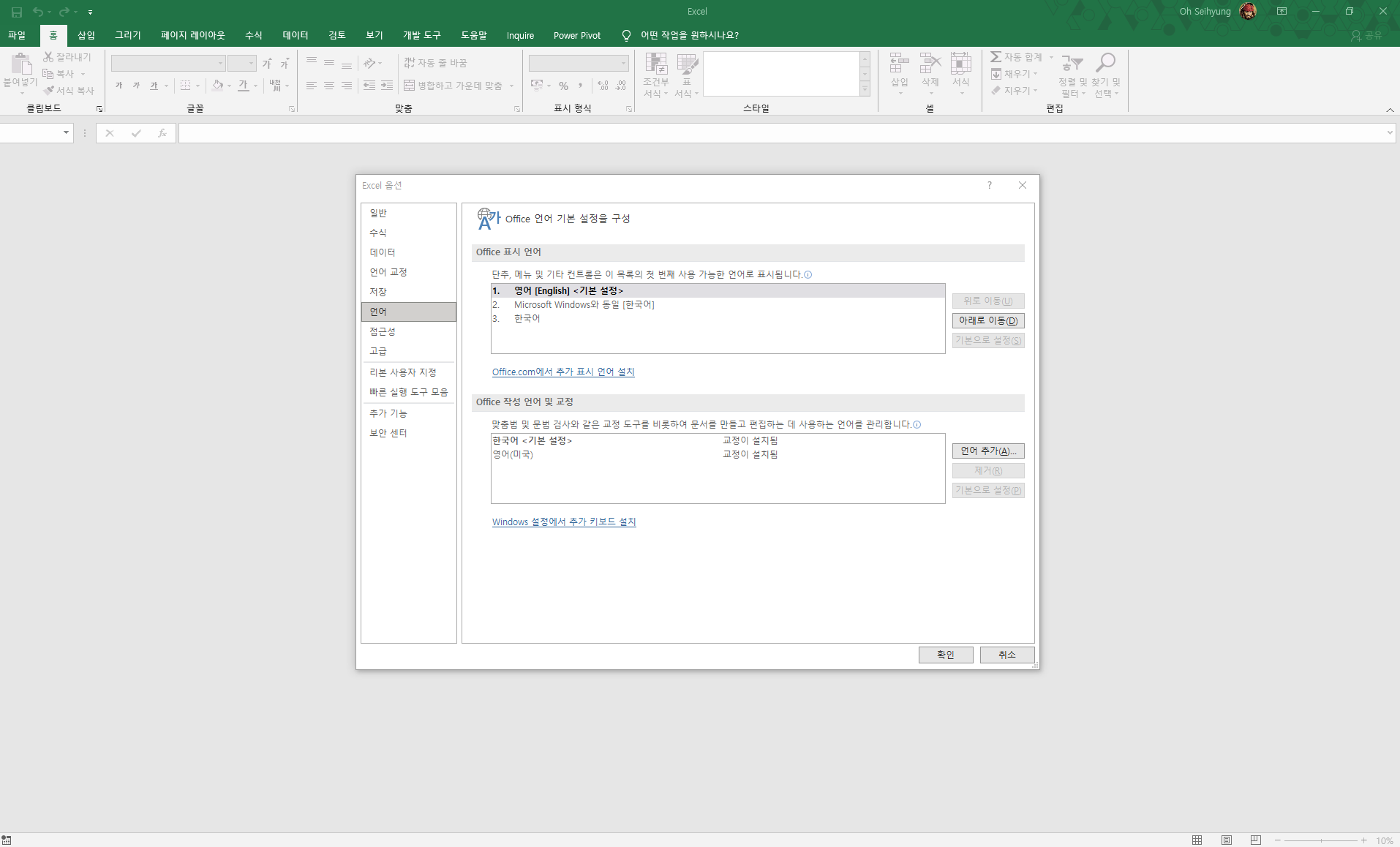
Task: Select the Advanced (고급) options category
Action: click(408, 351)
